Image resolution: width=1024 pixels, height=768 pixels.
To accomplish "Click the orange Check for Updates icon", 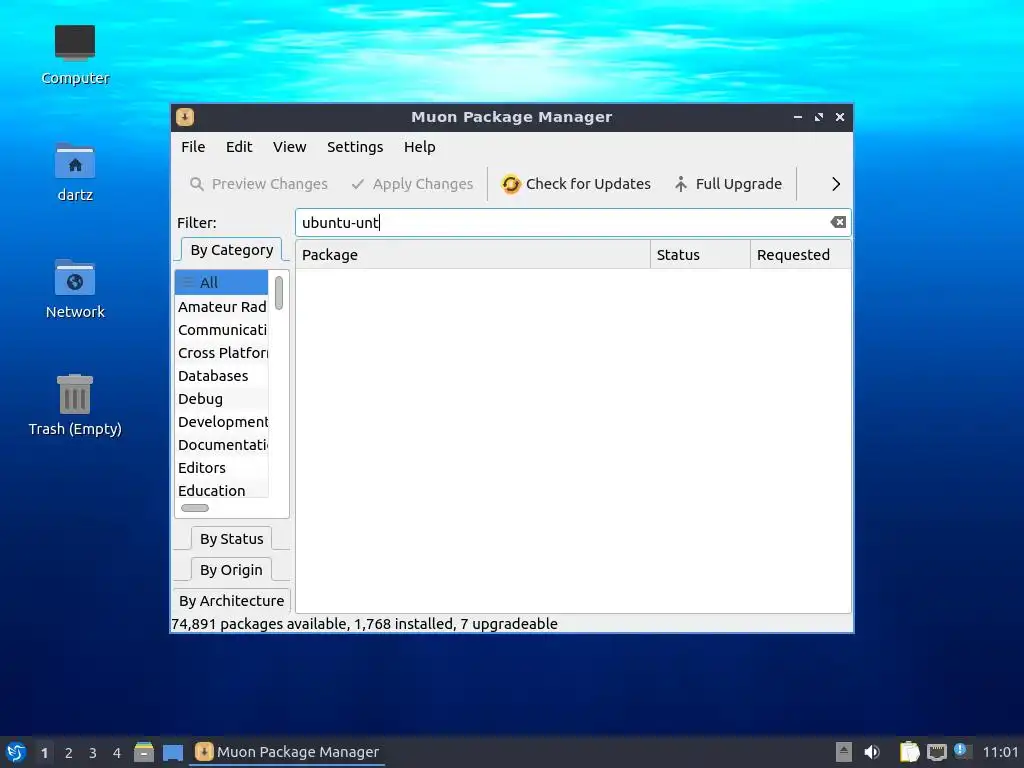I will click(511, 184).
